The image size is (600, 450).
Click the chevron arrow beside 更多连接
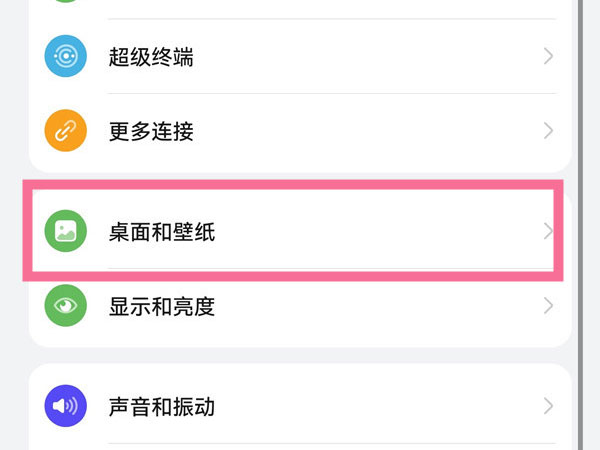[x=548, y=131]
